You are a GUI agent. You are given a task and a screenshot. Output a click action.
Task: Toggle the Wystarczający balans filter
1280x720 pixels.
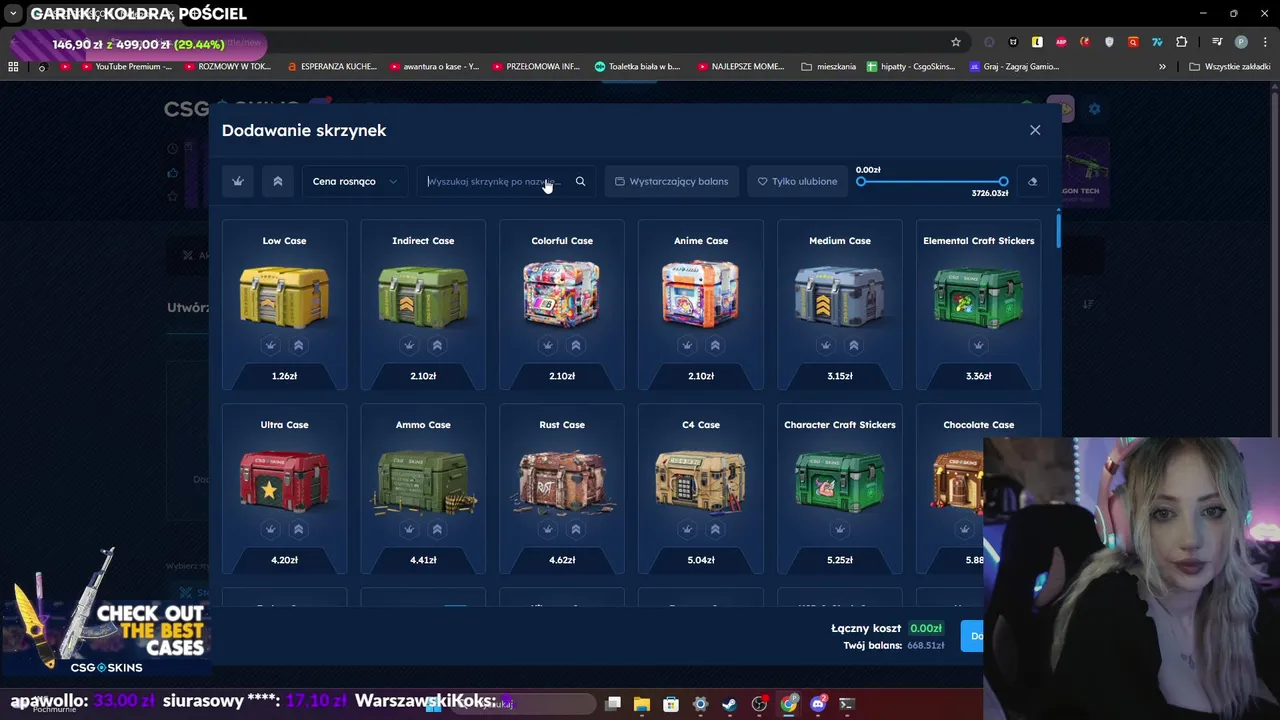coord(672,181)
